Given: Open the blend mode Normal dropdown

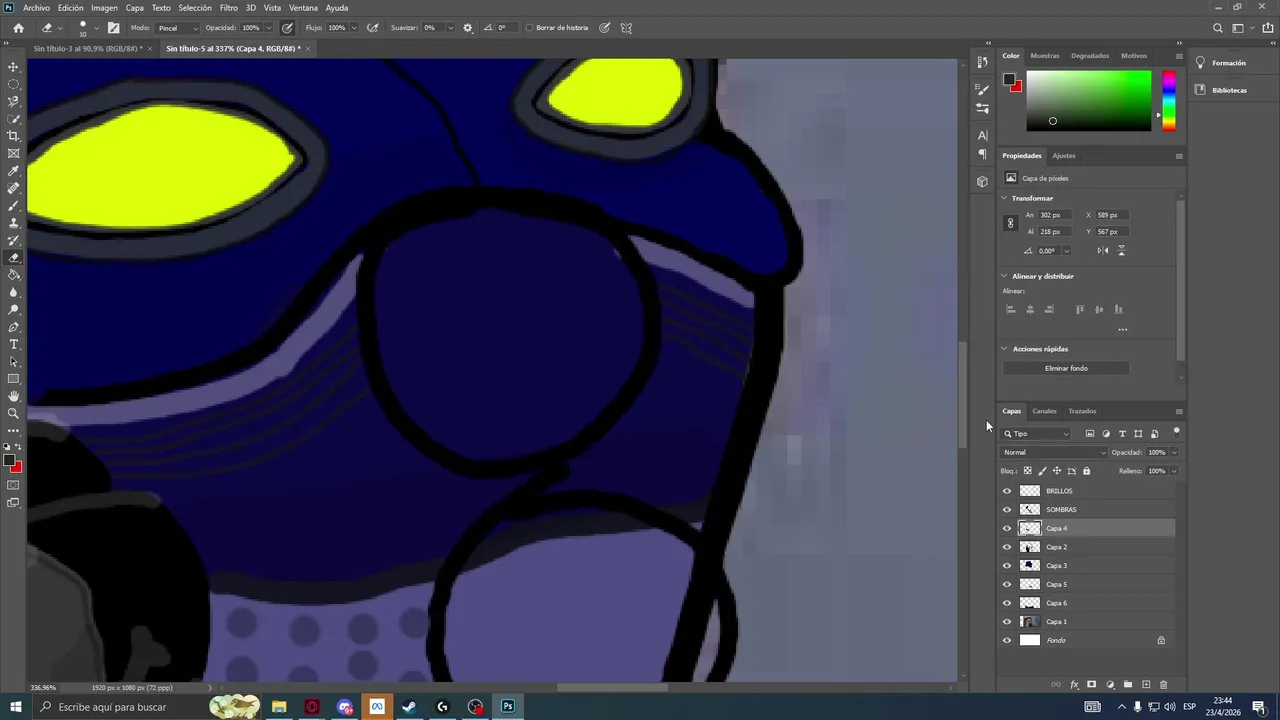Looking at the screenshot, I should pyautogui.click(x=1054, y=452).
